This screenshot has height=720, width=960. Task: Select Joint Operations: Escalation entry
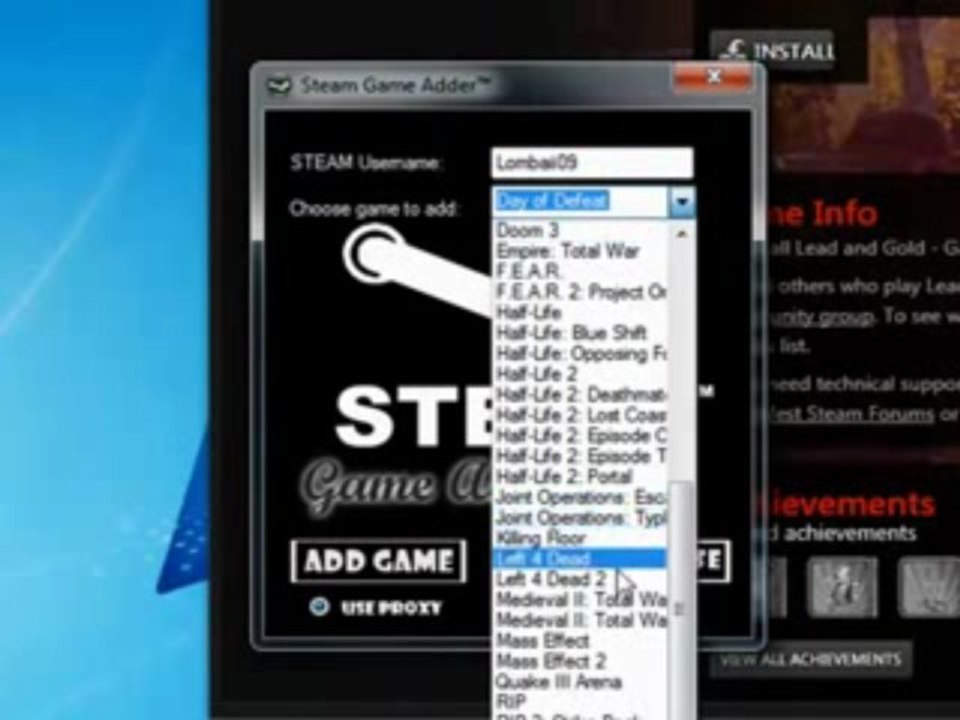click(580, 497)
